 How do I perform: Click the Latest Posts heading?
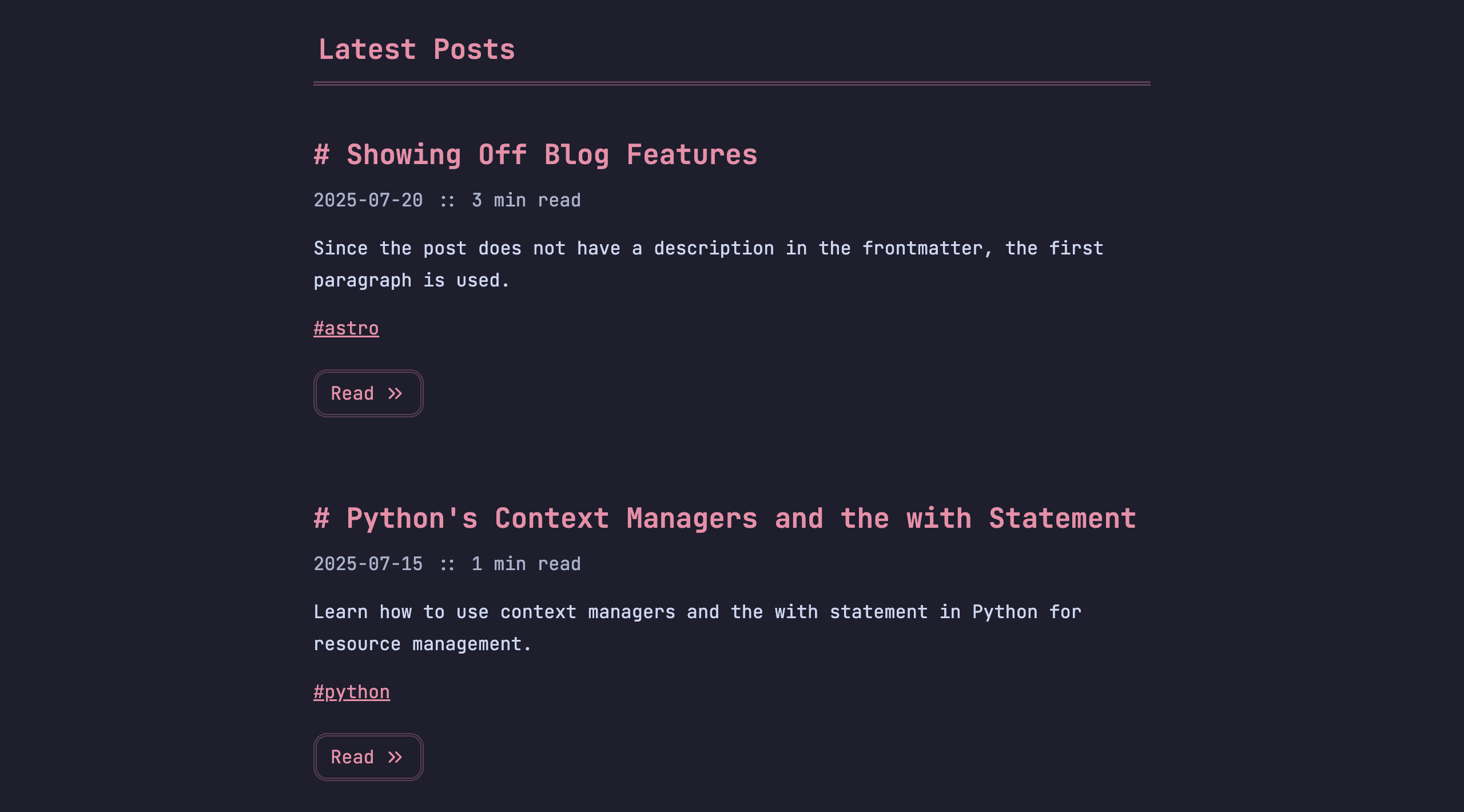tap(417, 49)
